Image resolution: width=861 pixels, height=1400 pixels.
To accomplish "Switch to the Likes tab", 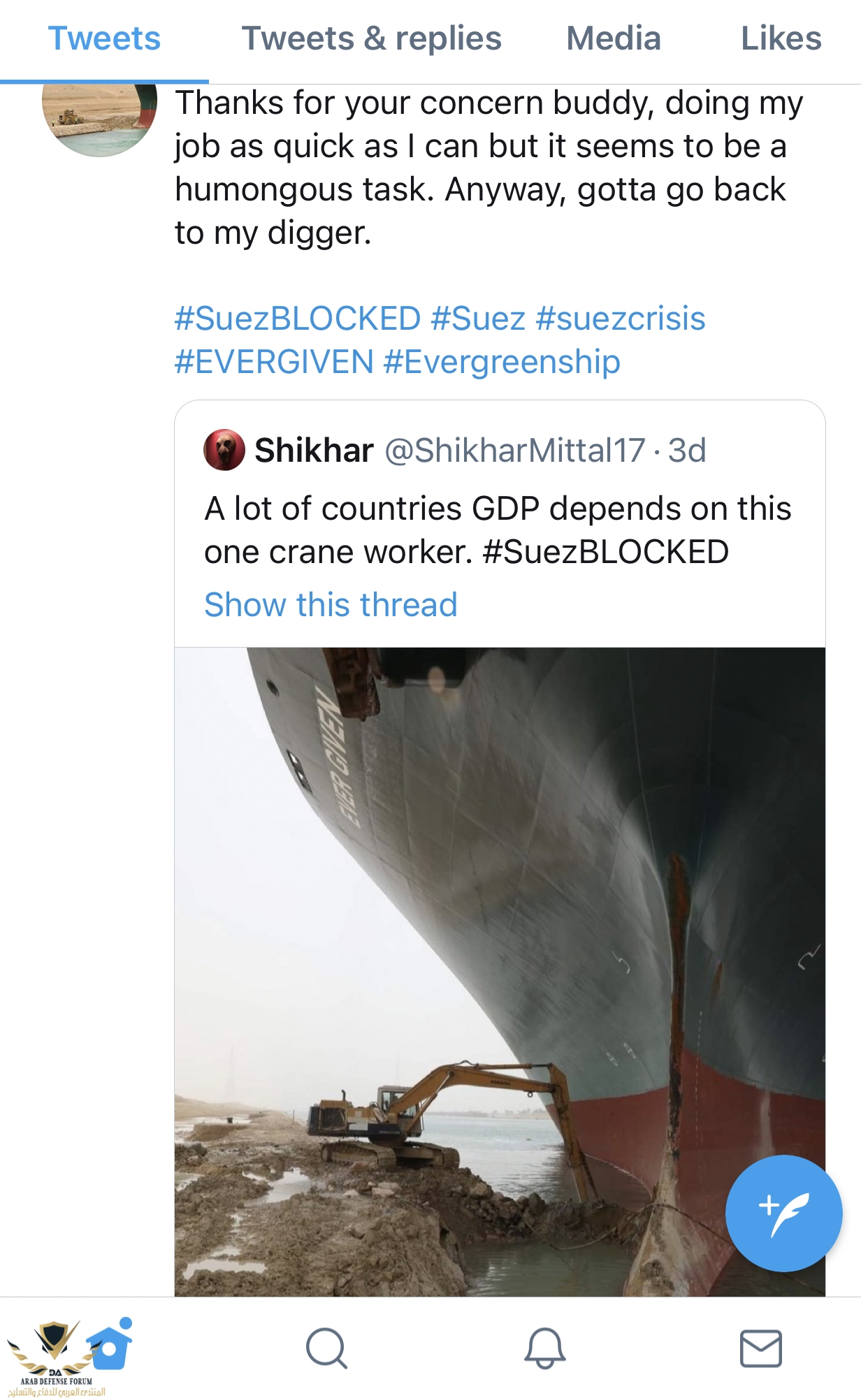I will [x=781, y=38].
